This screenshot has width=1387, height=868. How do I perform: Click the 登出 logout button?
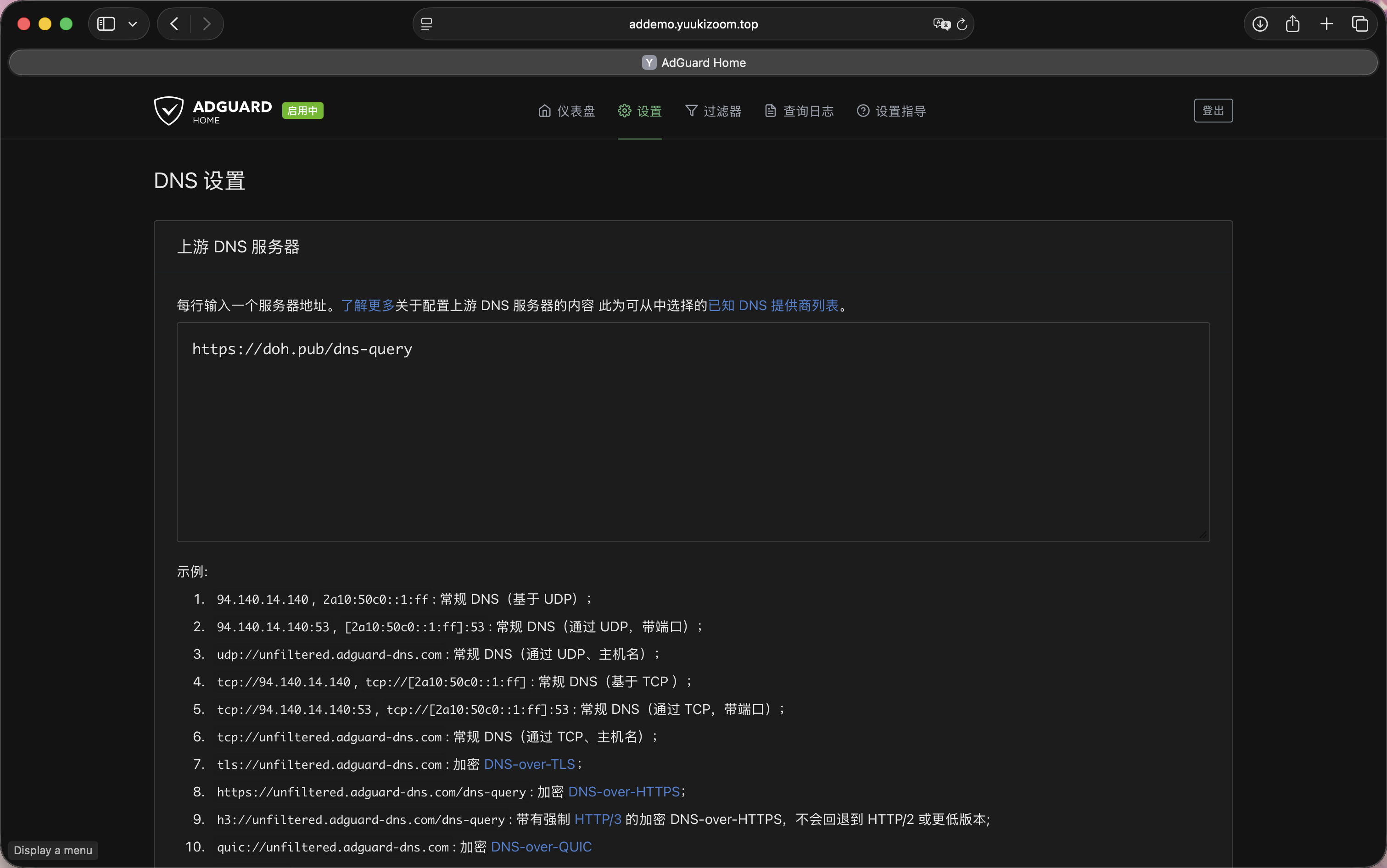(1214, 110)
